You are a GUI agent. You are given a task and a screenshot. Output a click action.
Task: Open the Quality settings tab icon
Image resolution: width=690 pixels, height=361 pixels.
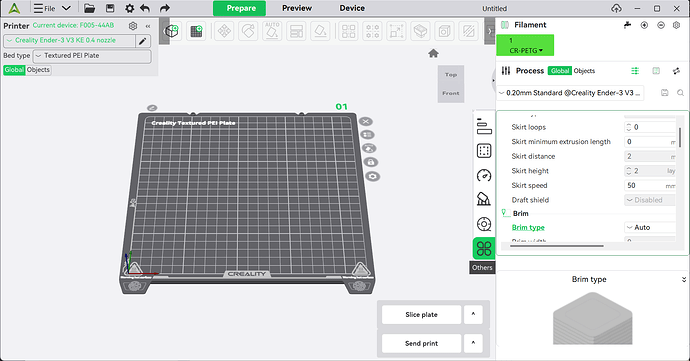484,126
